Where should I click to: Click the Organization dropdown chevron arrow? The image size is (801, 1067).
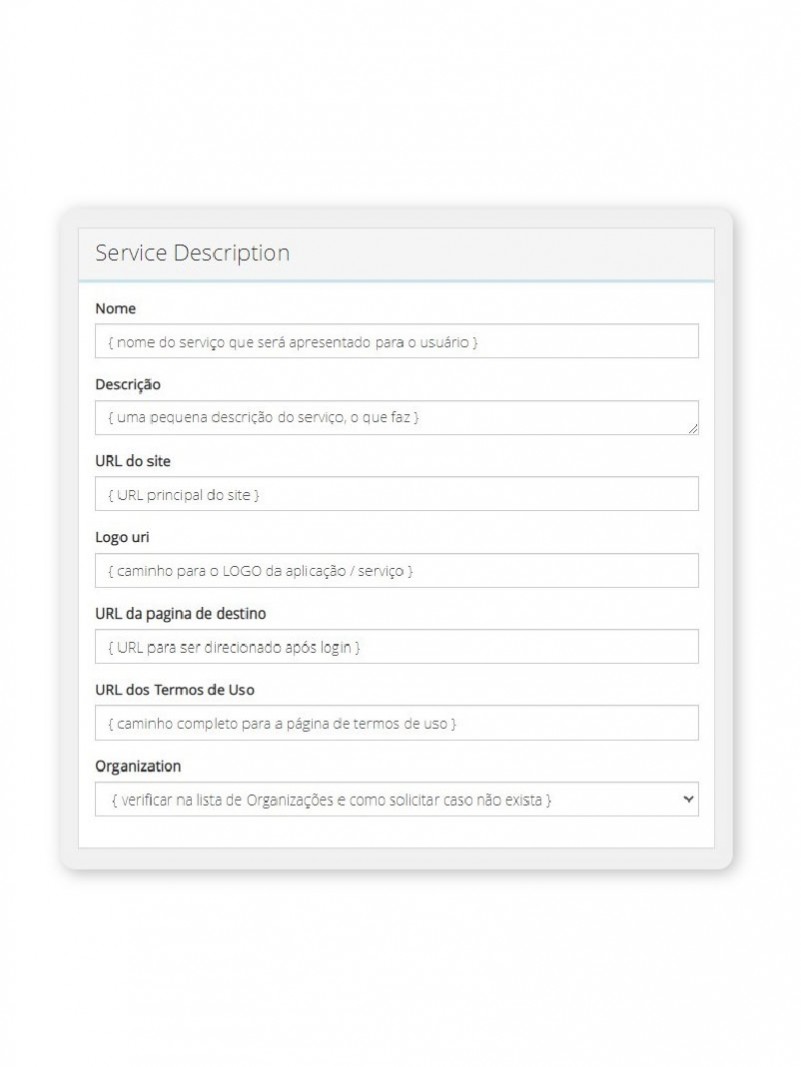coord(687,799)
